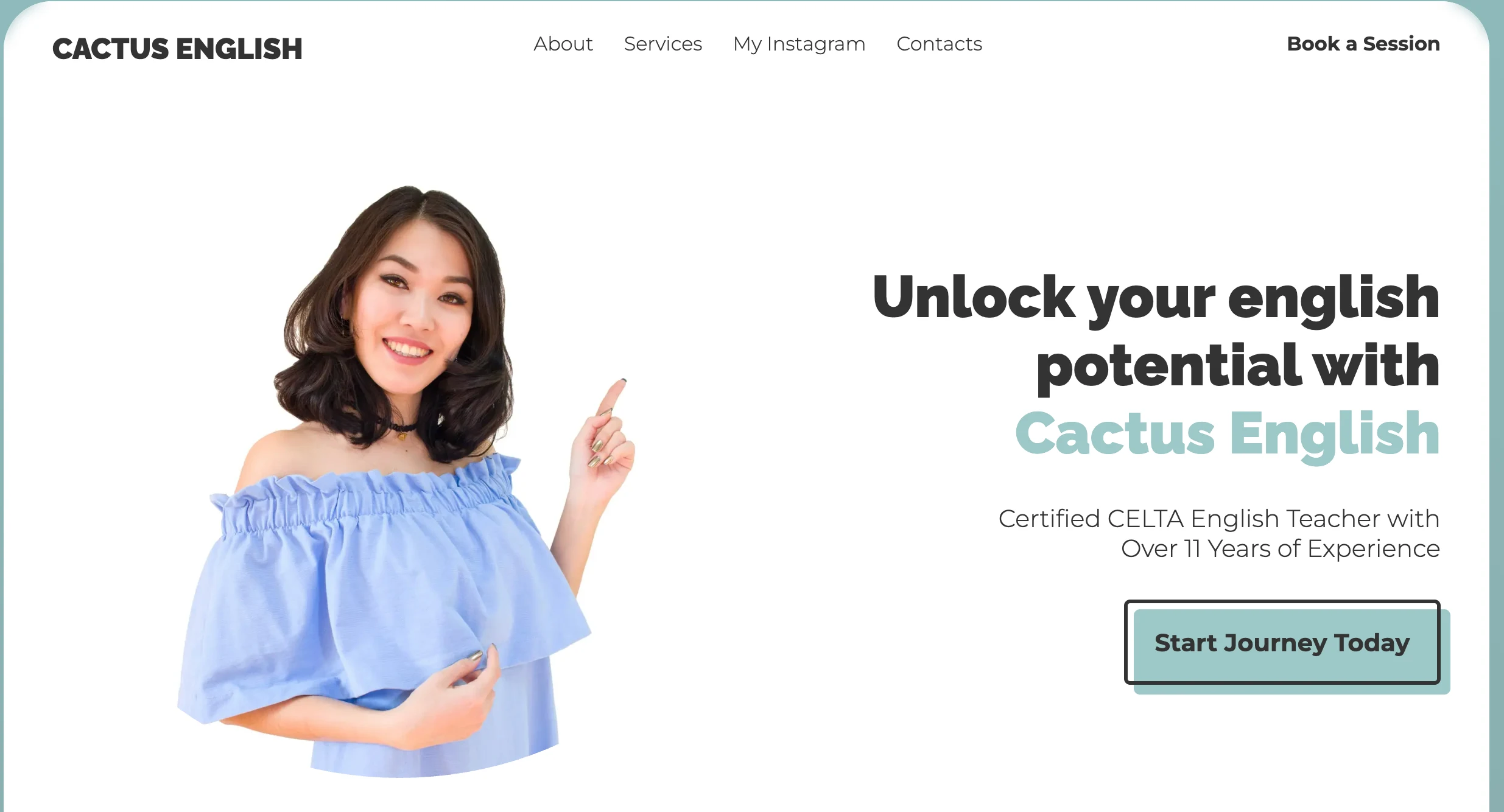Screen dimensions: 1504x812
Task: Click the 'Over 11 Years of Experience' text
Action: pyautogui.click(x=1281, y=548)
